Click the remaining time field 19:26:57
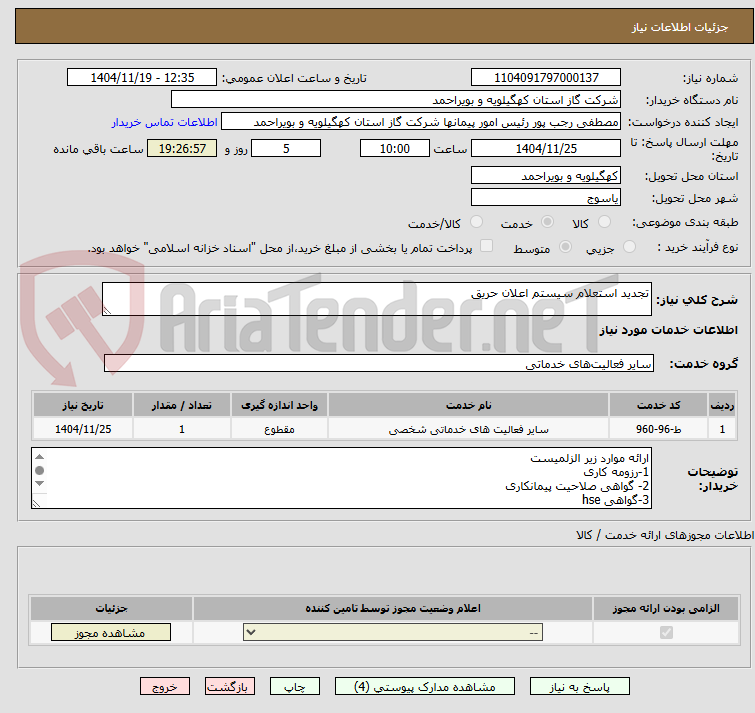The image size is (755, 713). pos(182,148)
